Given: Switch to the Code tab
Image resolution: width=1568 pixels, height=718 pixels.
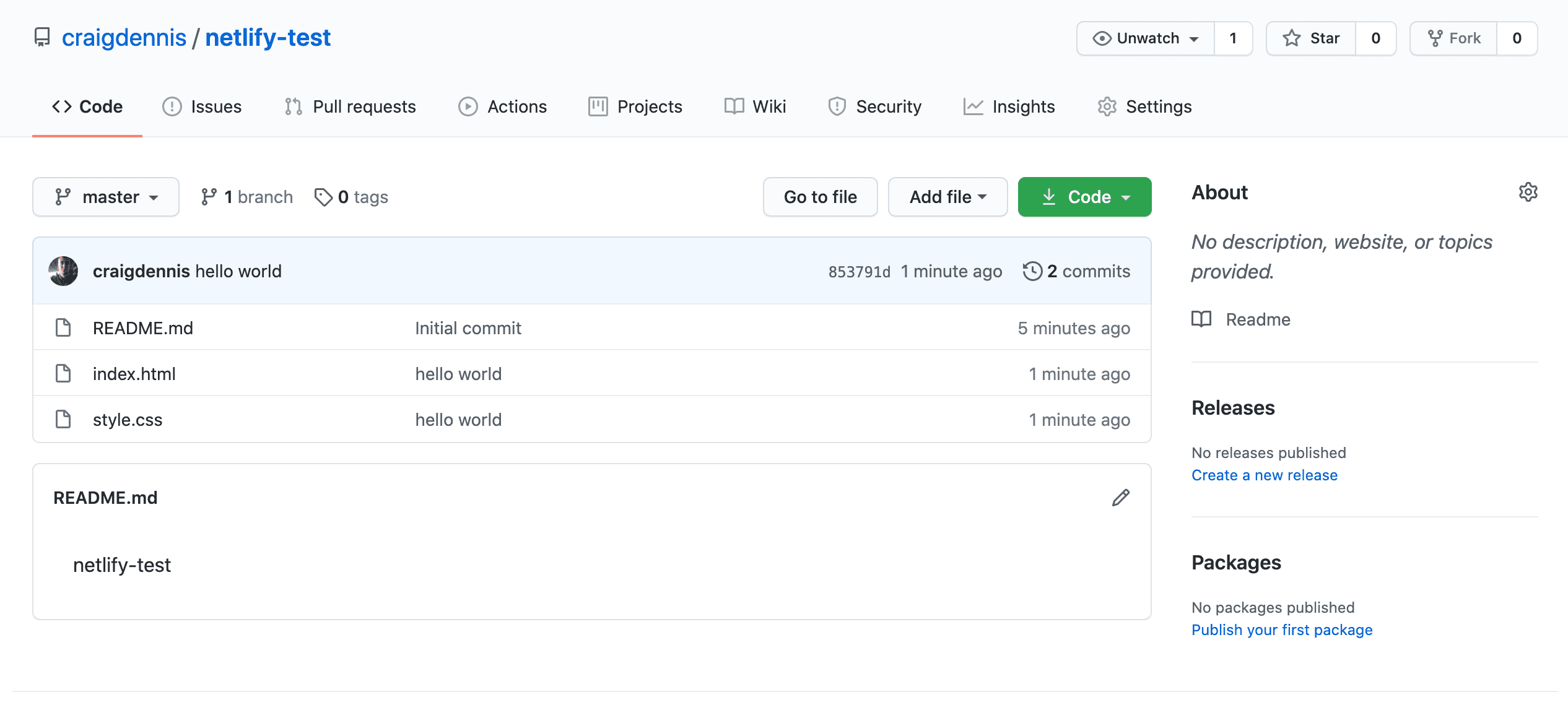Looking at the screenshot, I should (x=87, y=106).
